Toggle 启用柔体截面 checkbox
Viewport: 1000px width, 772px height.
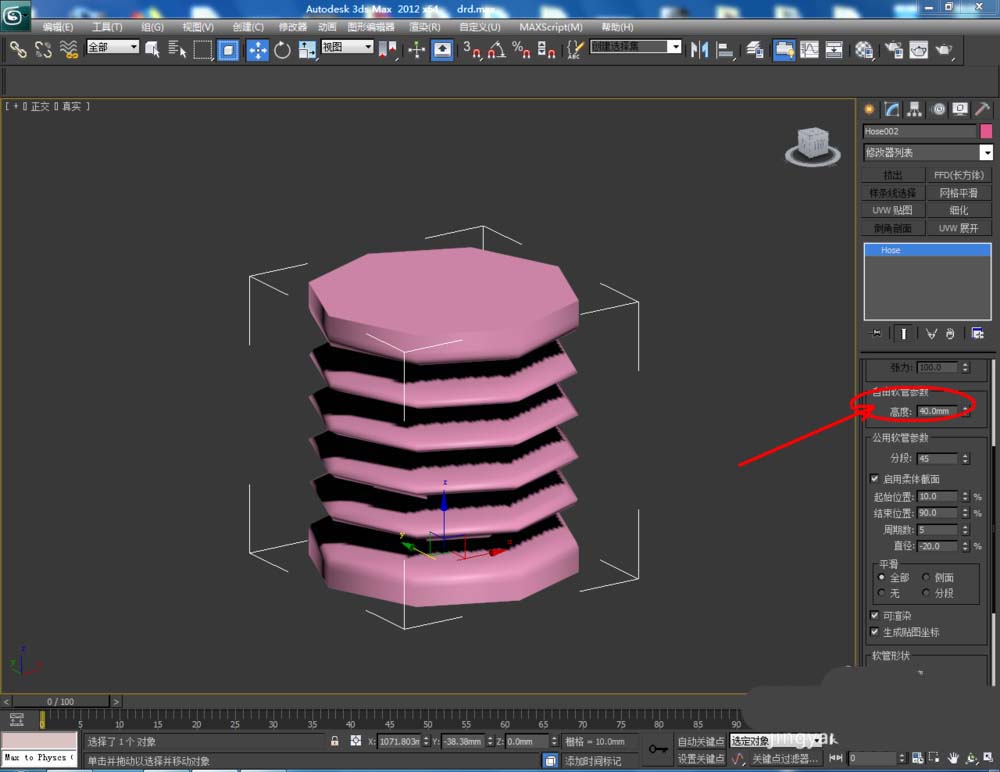[x=875, y=479]
